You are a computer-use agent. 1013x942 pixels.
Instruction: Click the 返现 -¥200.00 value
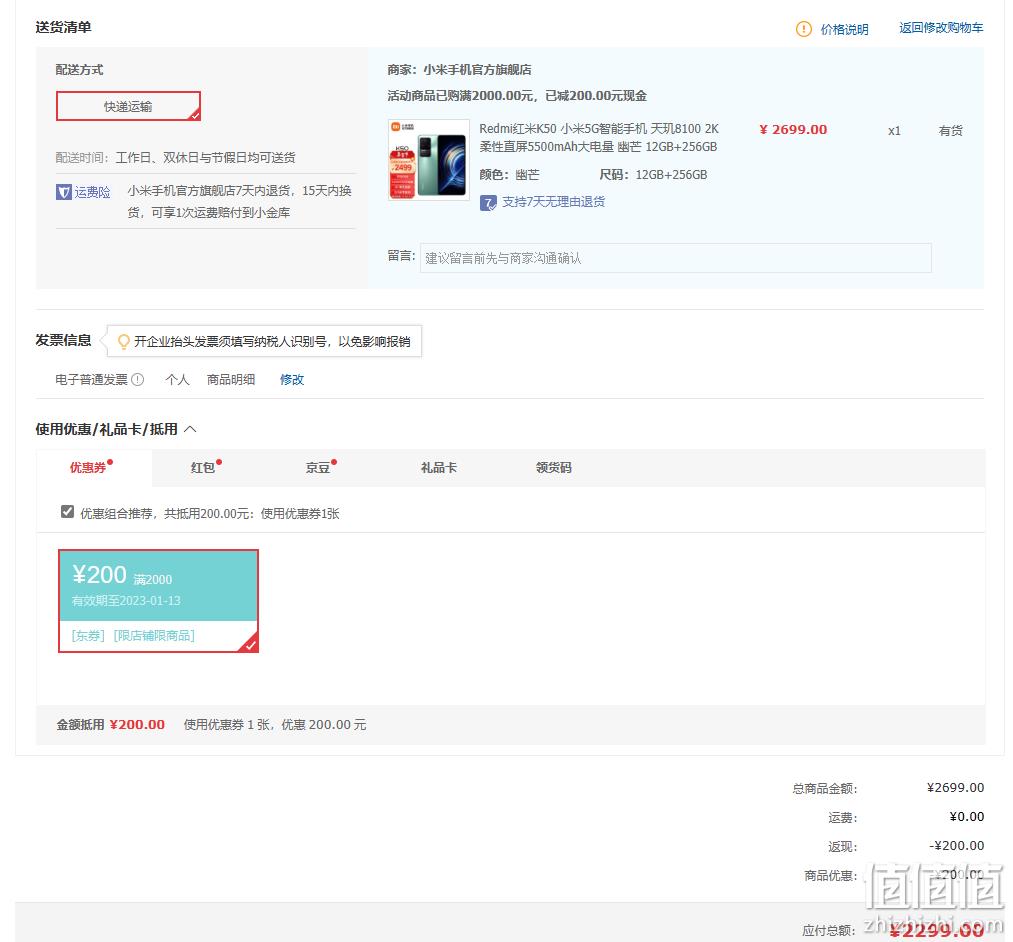(957, 845)
